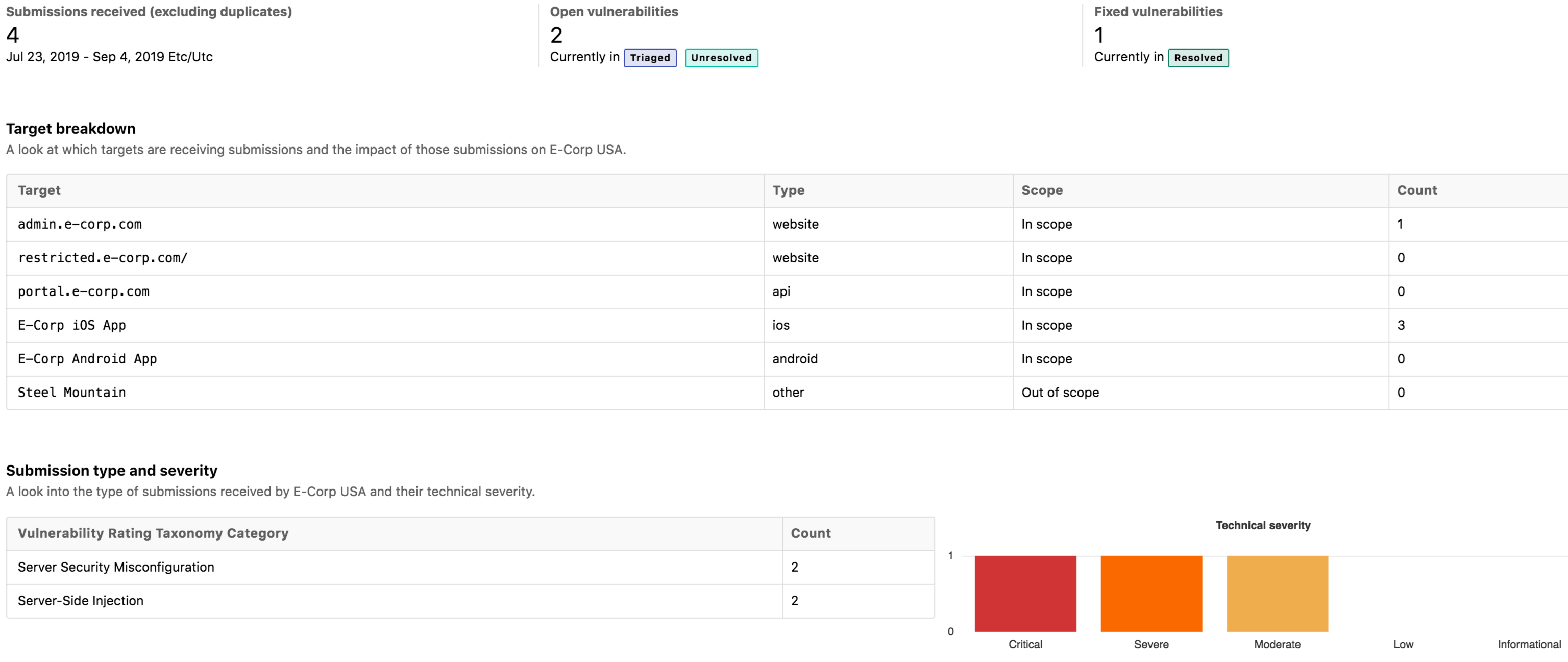This screenshot has height=662, width=1568.
Task: Click the Submission type and severity heading
Action: coord(111,471)
